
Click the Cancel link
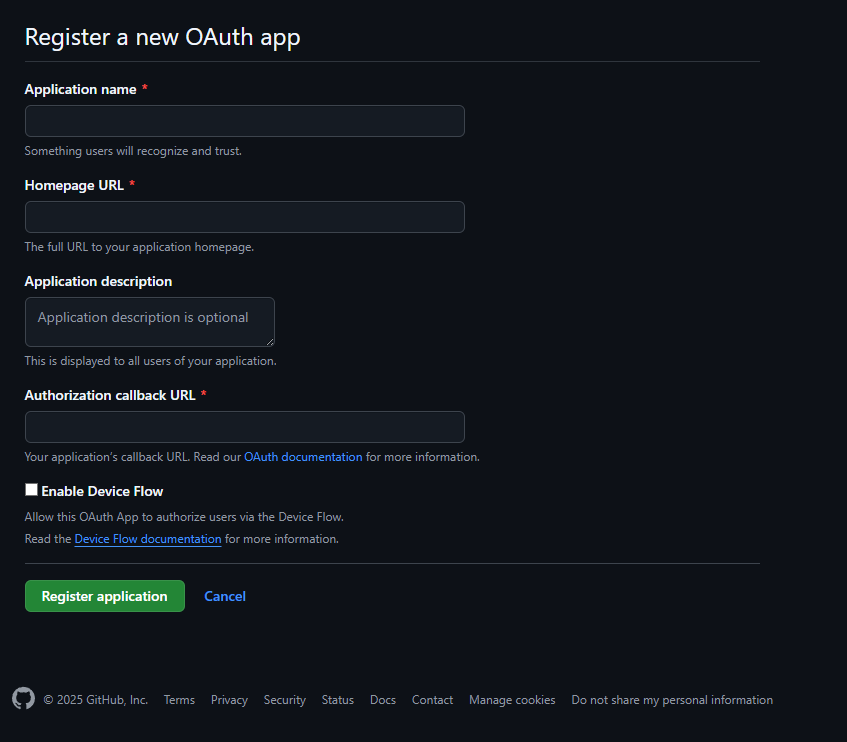click(224, 596)
